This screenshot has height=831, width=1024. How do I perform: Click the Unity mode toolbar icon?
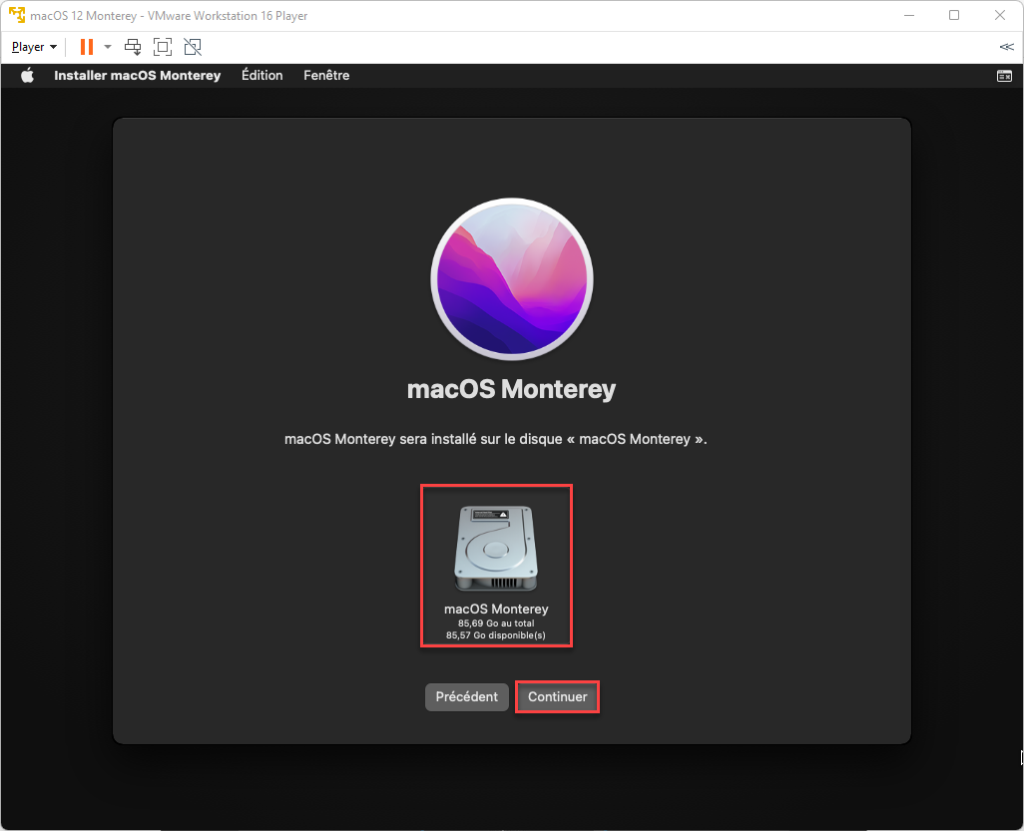[192, 46]
